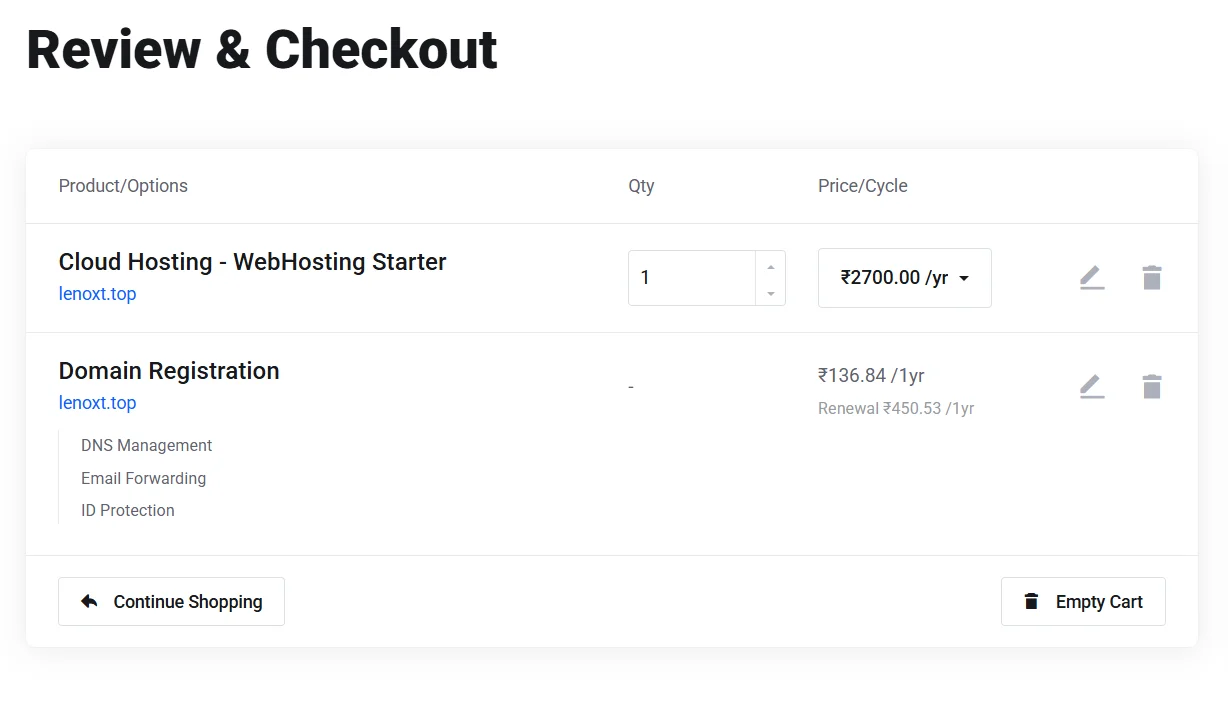Click the dropdown caret next to /yr
The width and height of the screenshot is (1228, 701).
click(x=963, y=279)
